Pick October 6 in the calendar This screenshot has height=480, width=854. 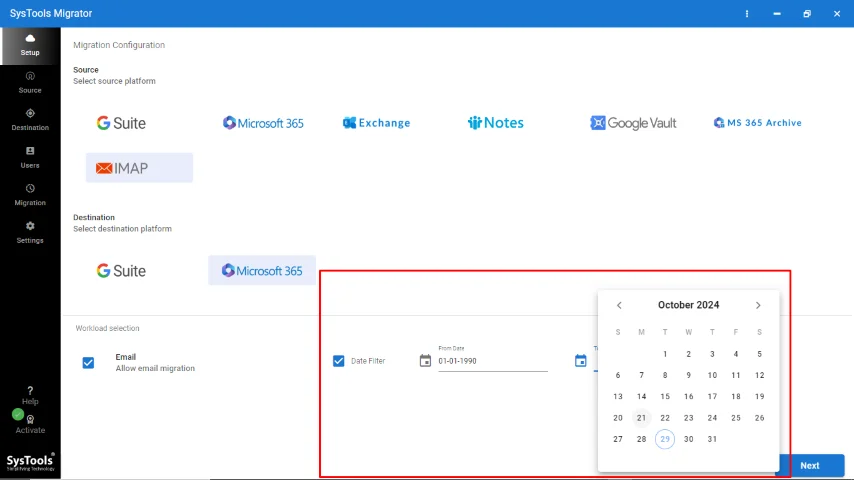pyautogui.click(x=618, y=375)
